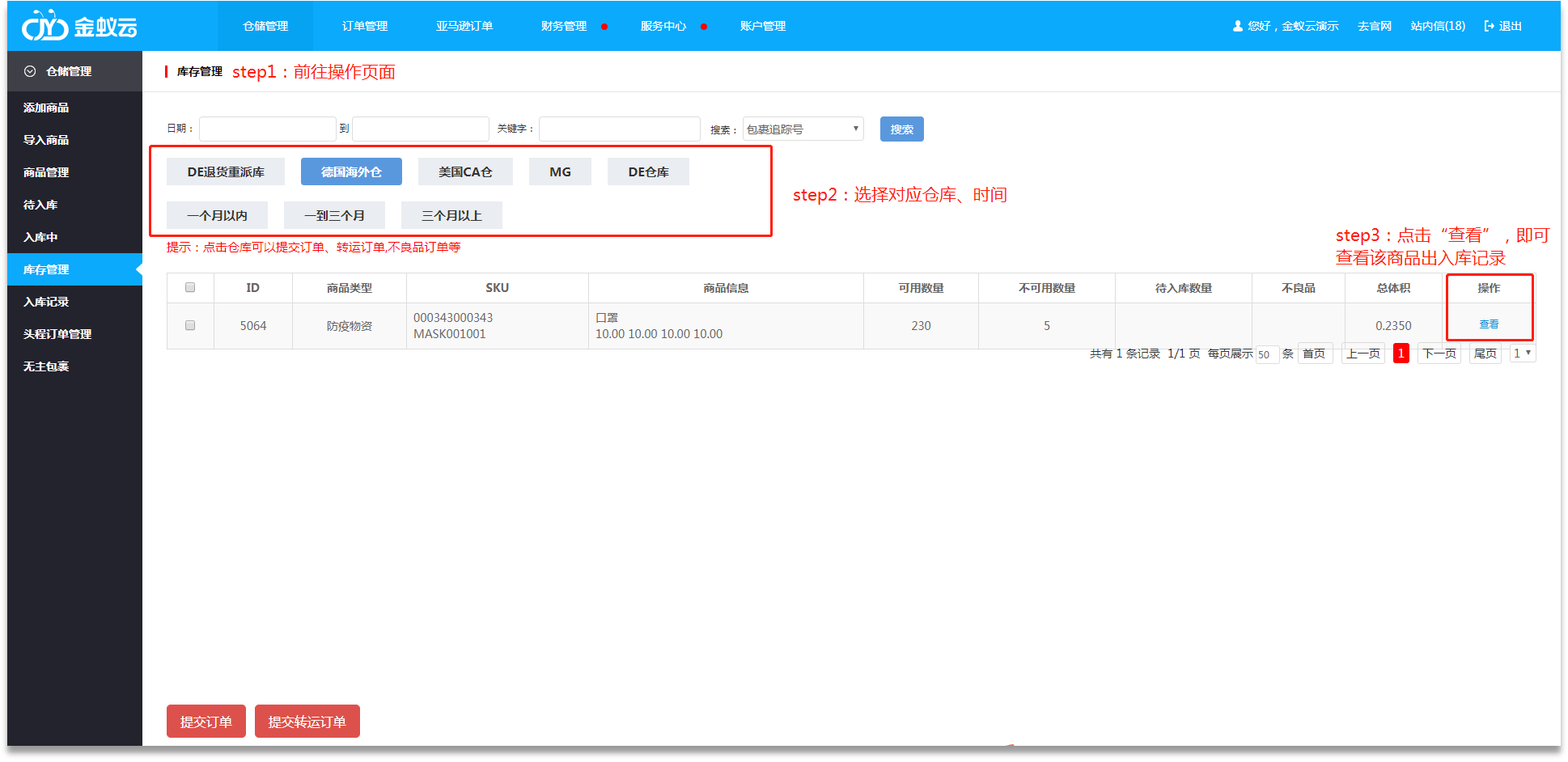
Task: Click the 查看 link for item 5064
Action: point(1489,324)
